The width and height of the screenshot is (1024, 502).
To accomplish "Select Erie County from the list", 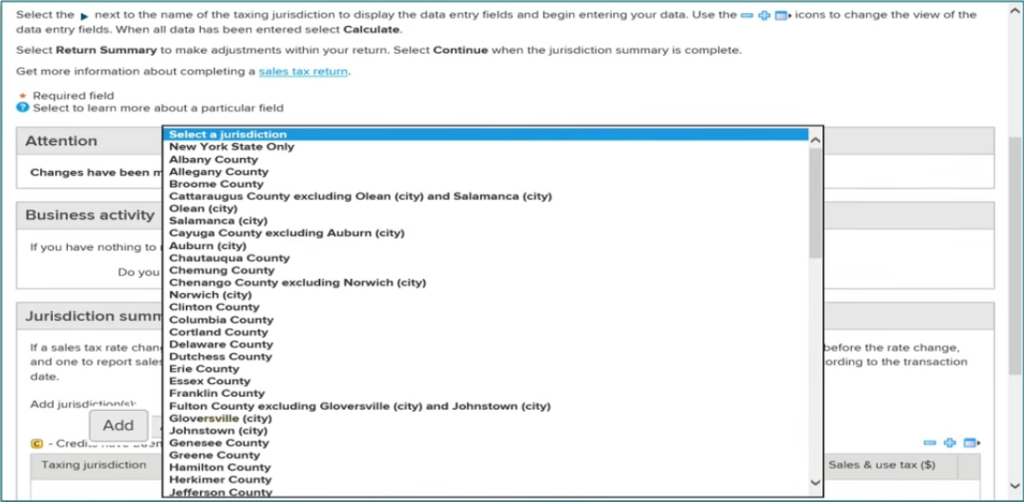I will coord(485,369).
